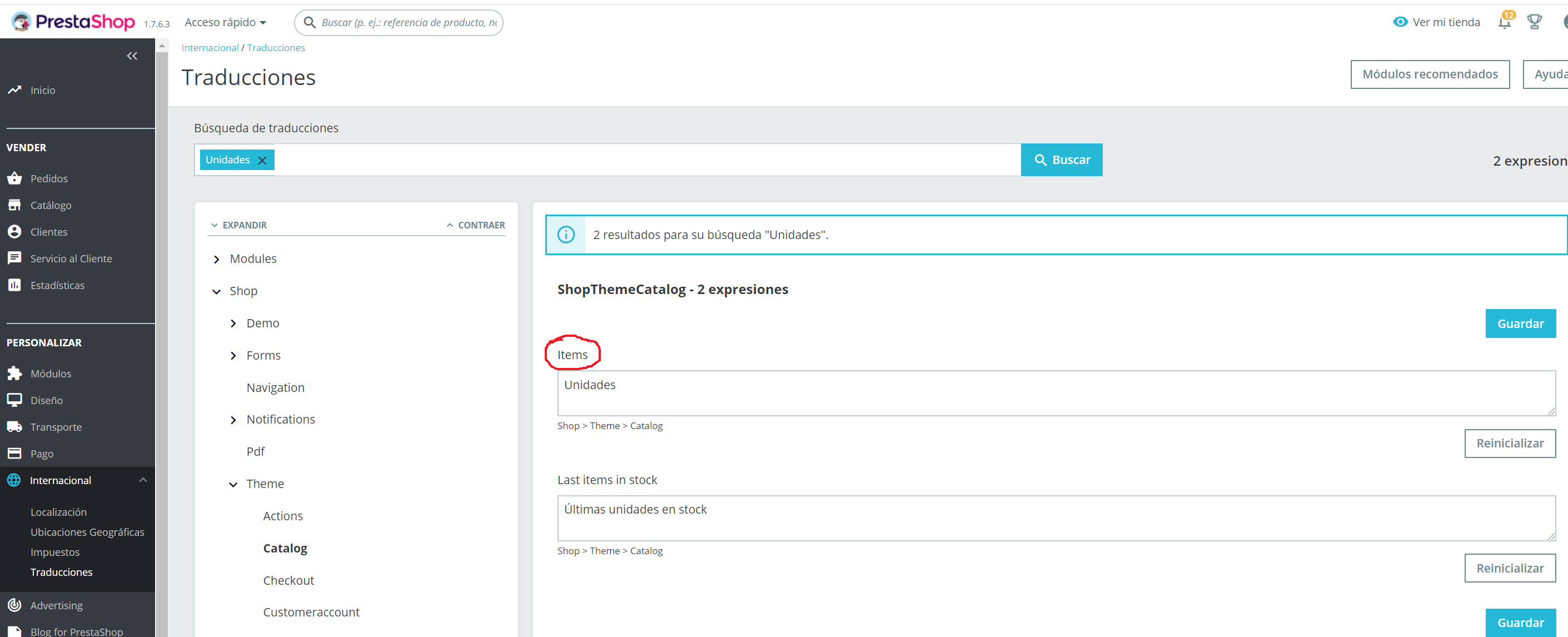Click the Diseño monitor icon
This screenshot has height=637, width=1568.
pos(14,400)
